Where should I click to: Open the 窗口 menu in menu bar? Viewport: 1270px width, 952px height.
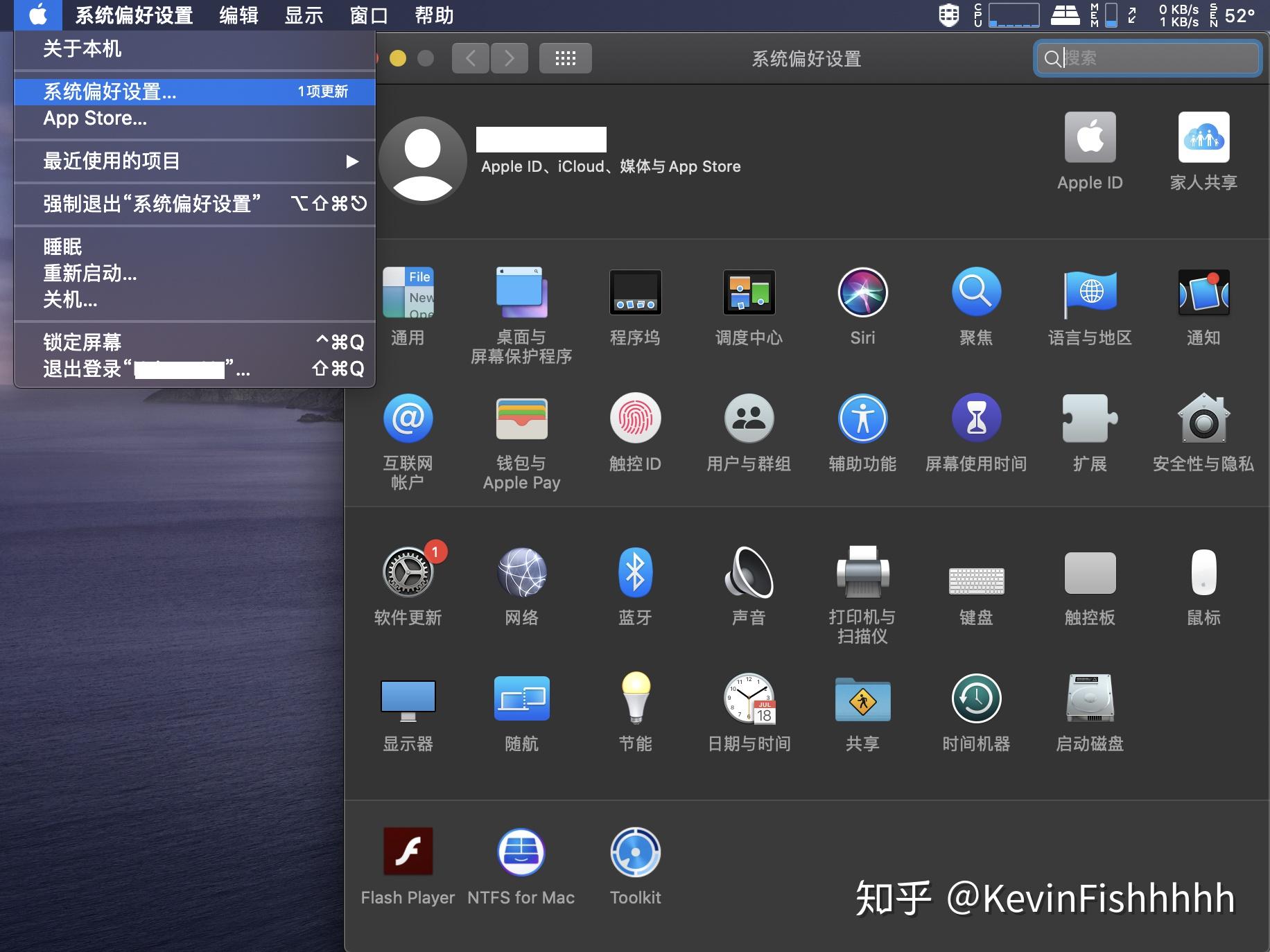click(369, 15)
